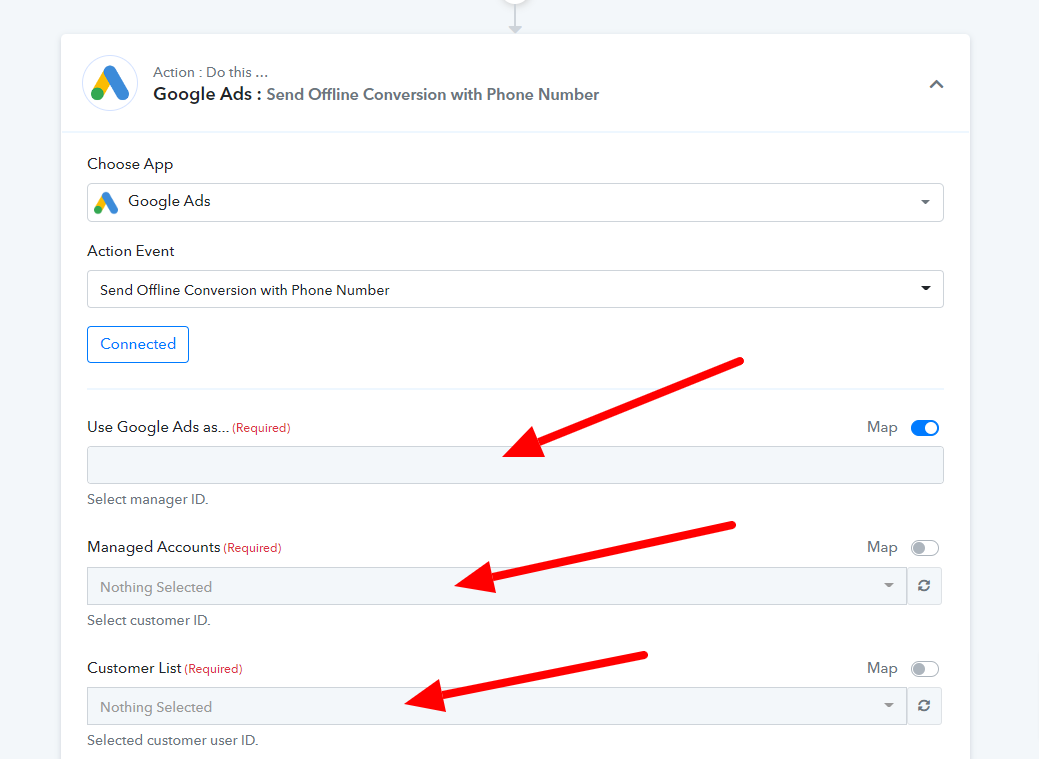Click the 'Choose App' label
This screenshot has height=759, width=1039.
[130, 164]
